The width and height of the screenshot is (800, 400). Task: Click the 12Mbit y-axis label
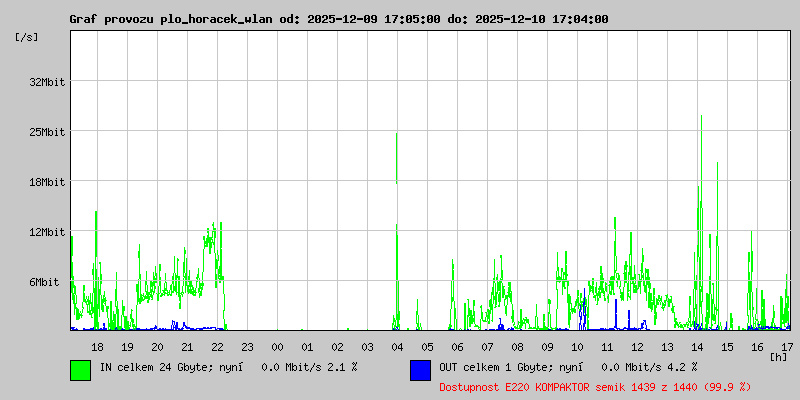pos(47,232)
